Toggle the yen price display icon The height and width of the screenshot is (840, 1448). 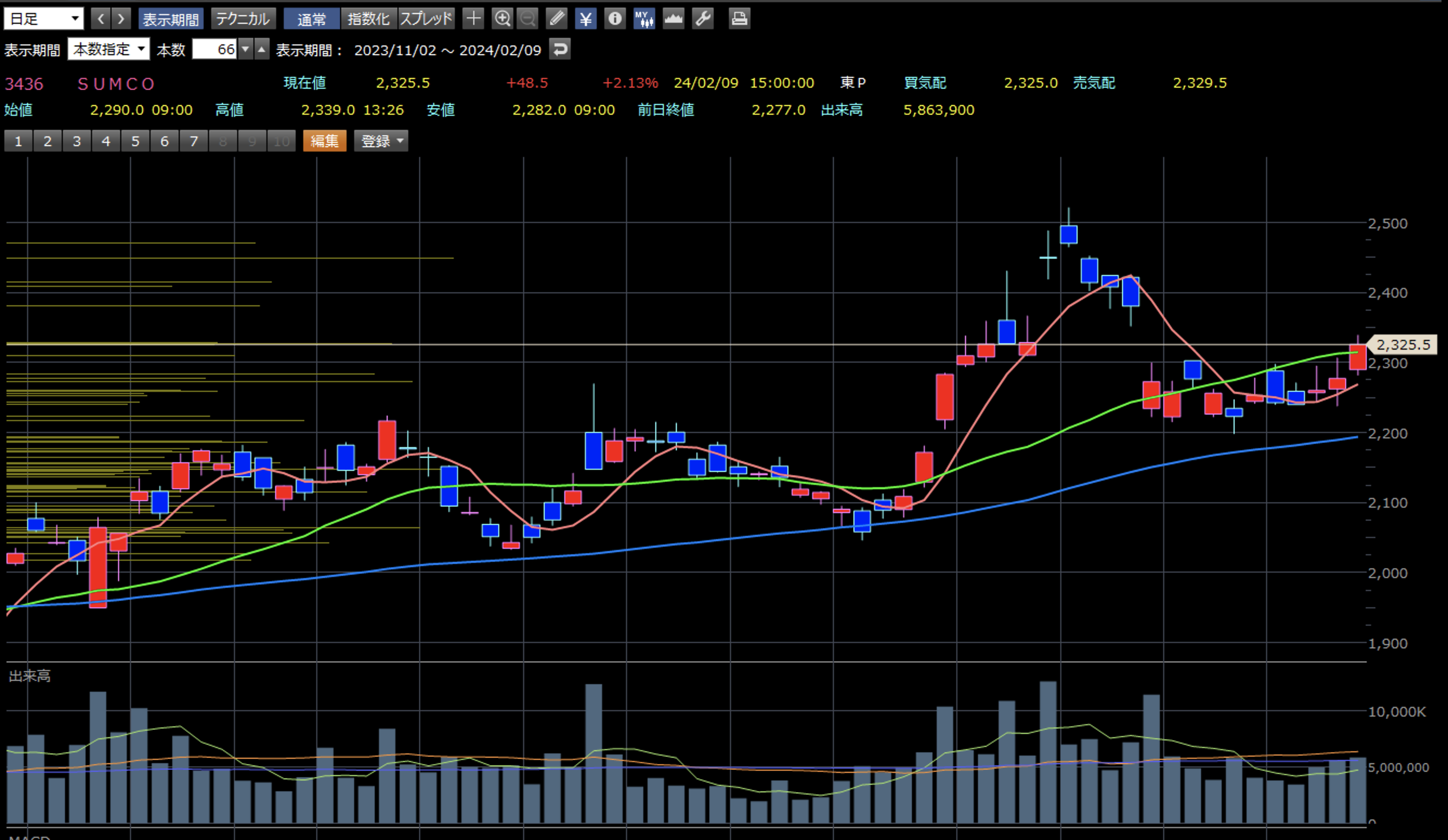tap(585, 19)
